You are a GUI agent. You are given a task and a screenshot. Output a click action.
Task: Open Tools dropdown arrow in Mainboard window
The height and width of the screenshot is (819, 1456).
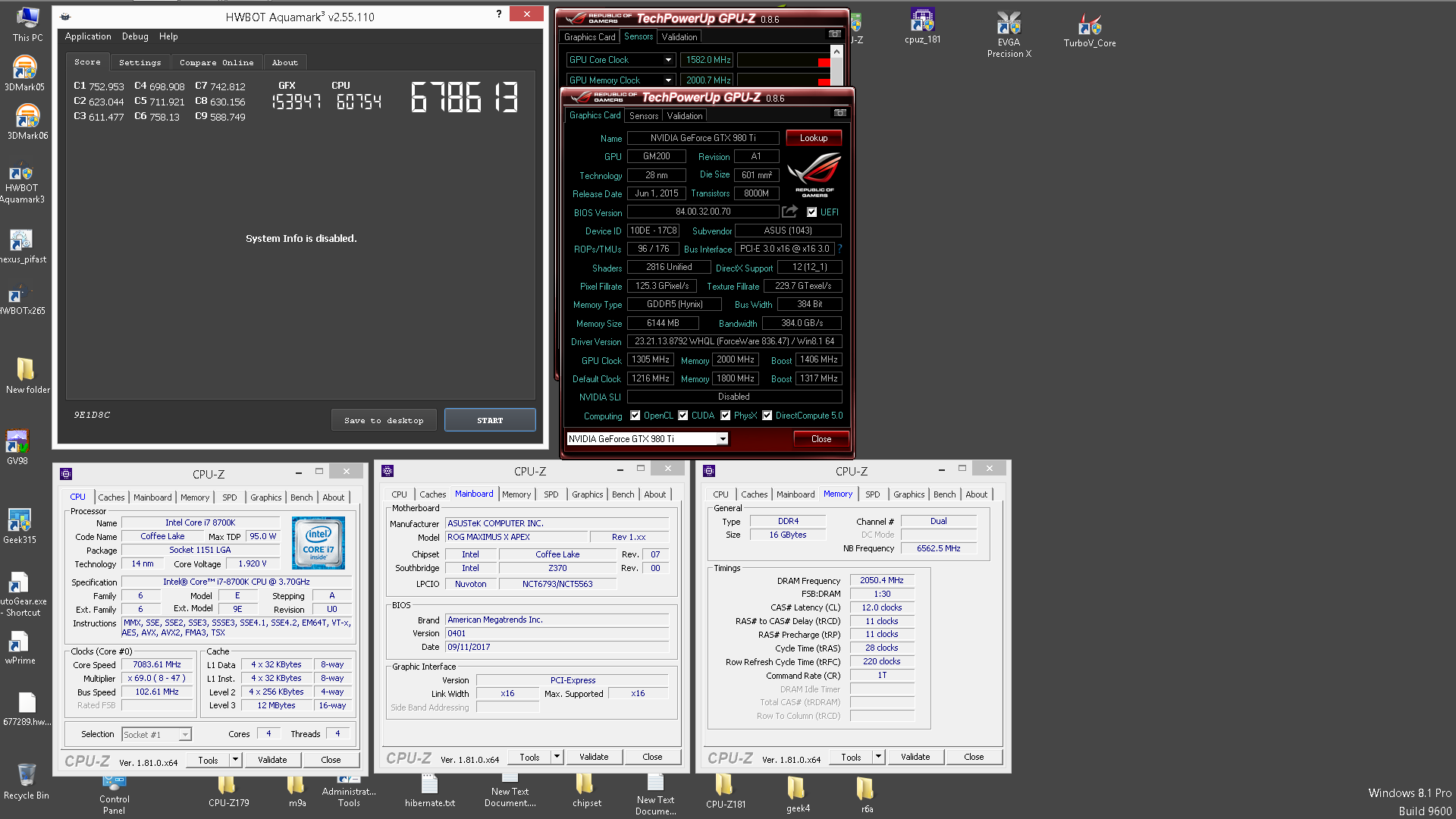click(x=557, y=757)
